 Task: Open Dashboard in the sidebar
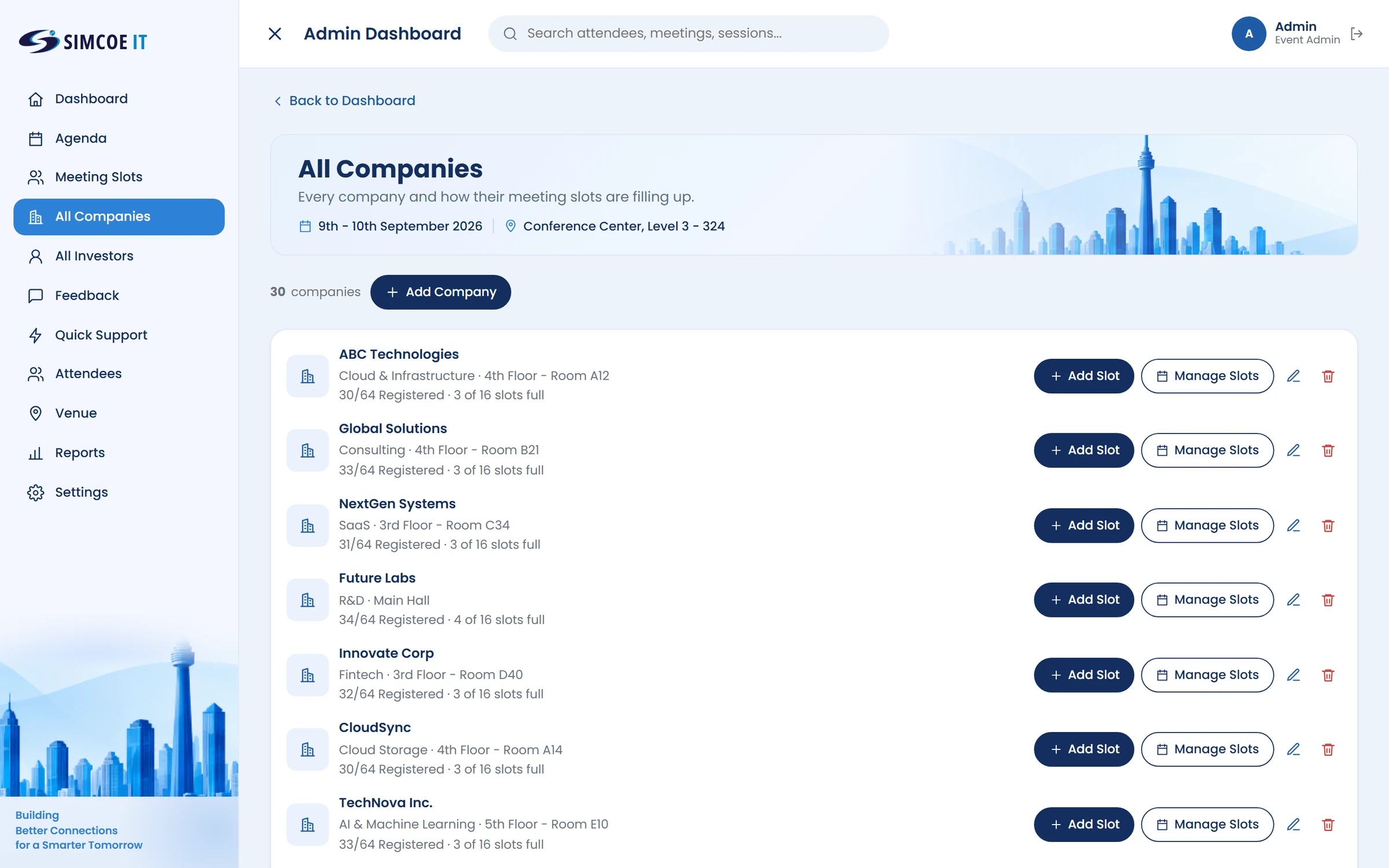119,99
